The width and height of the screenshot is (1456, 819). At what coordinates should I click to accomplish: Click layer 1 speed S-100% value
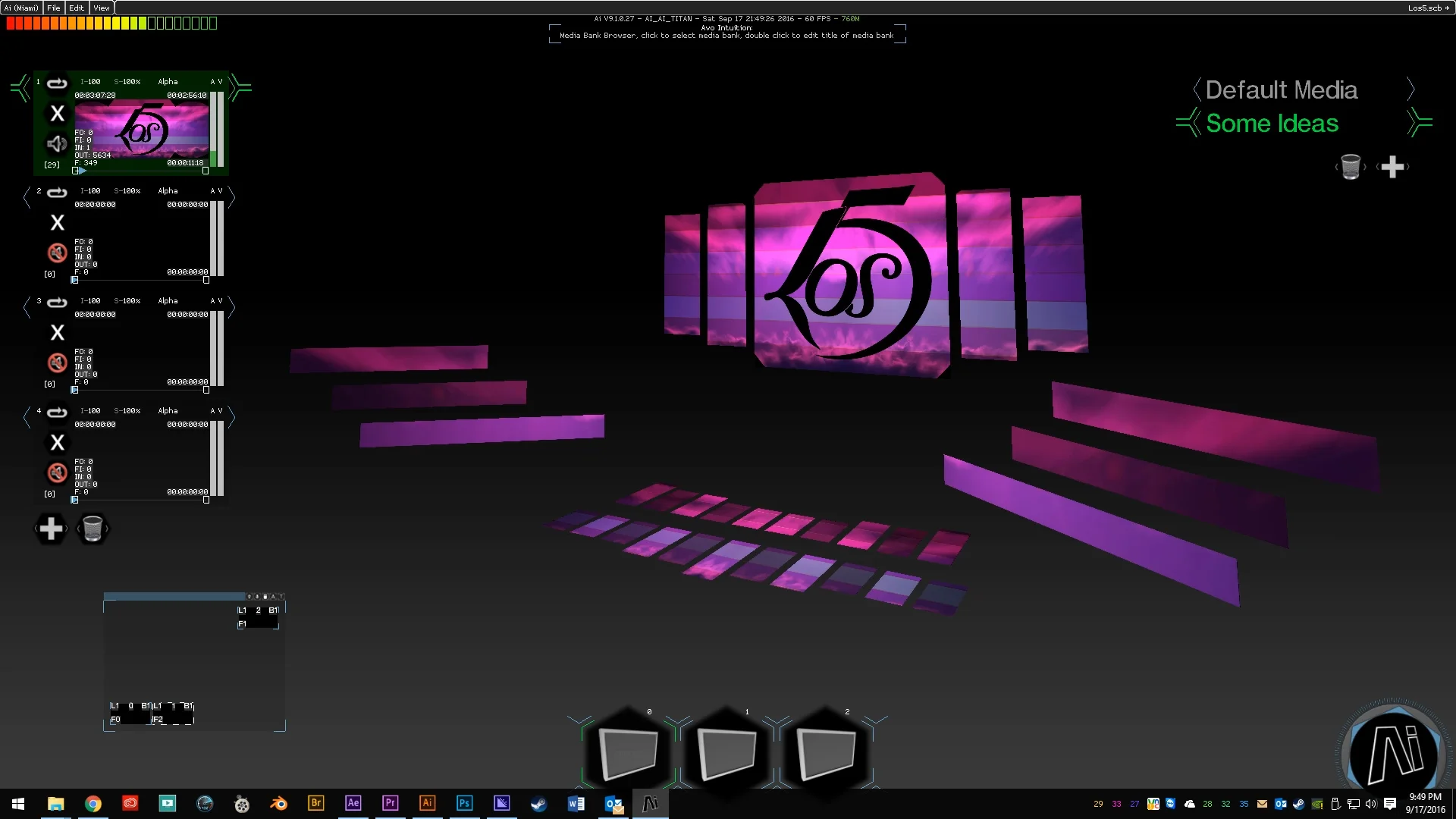(x=127, y=82)
